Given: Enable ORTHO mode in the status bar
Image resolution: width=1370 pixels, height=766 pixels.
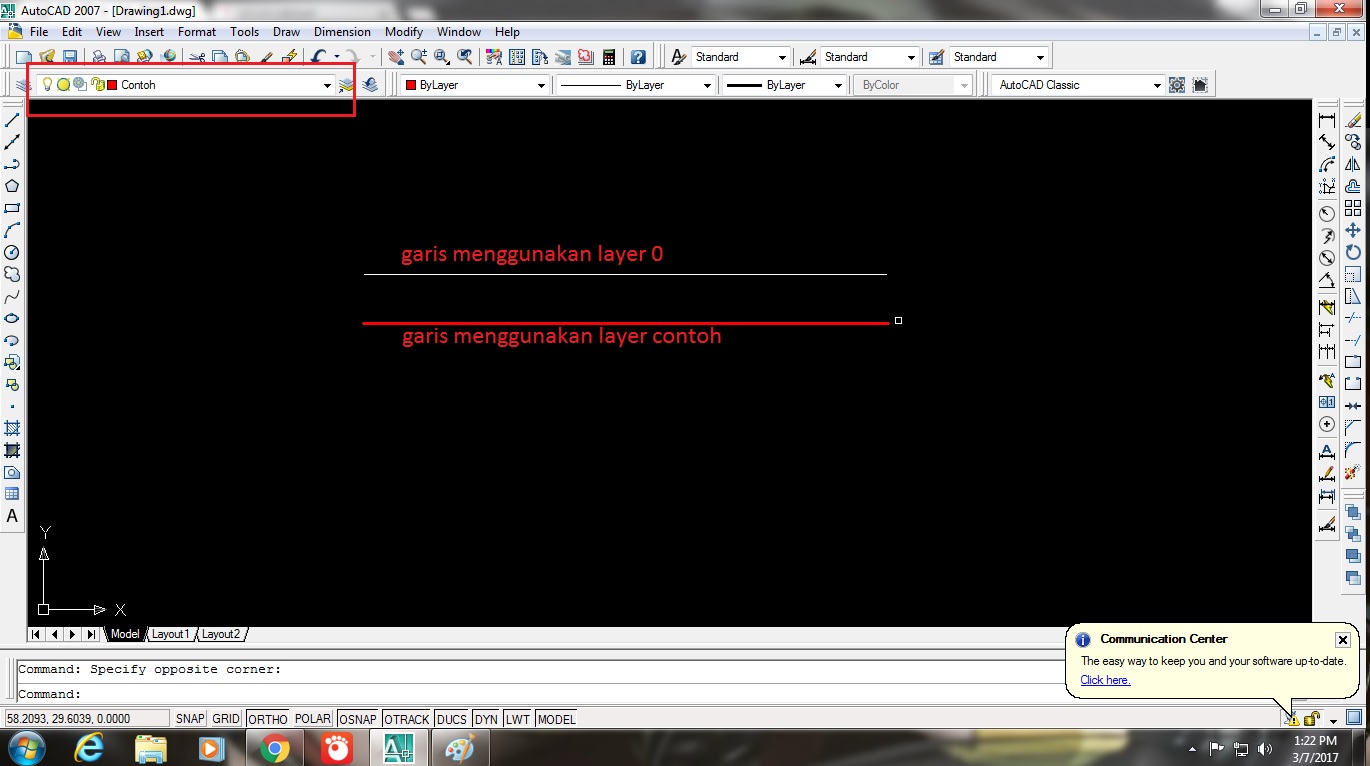Looking at the screenshot, I should (266, 718).
